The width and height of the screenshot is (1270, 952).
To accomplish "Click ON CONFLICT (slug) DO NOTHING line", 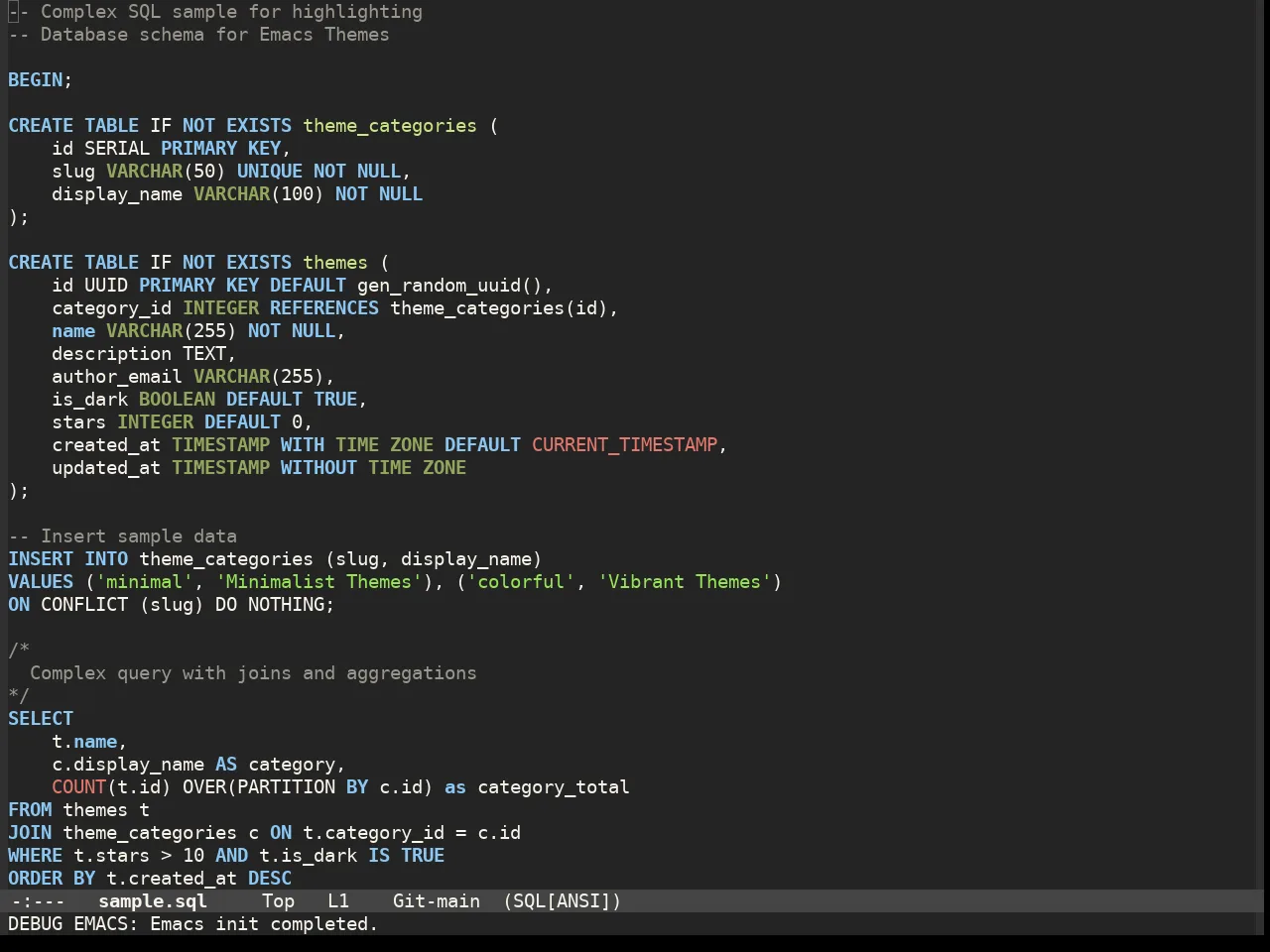I will pos(172,605).
